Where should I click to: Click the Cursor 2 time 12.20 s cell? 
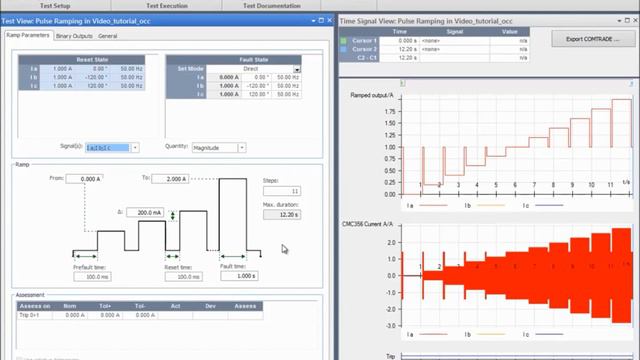[x=400, y=49]
